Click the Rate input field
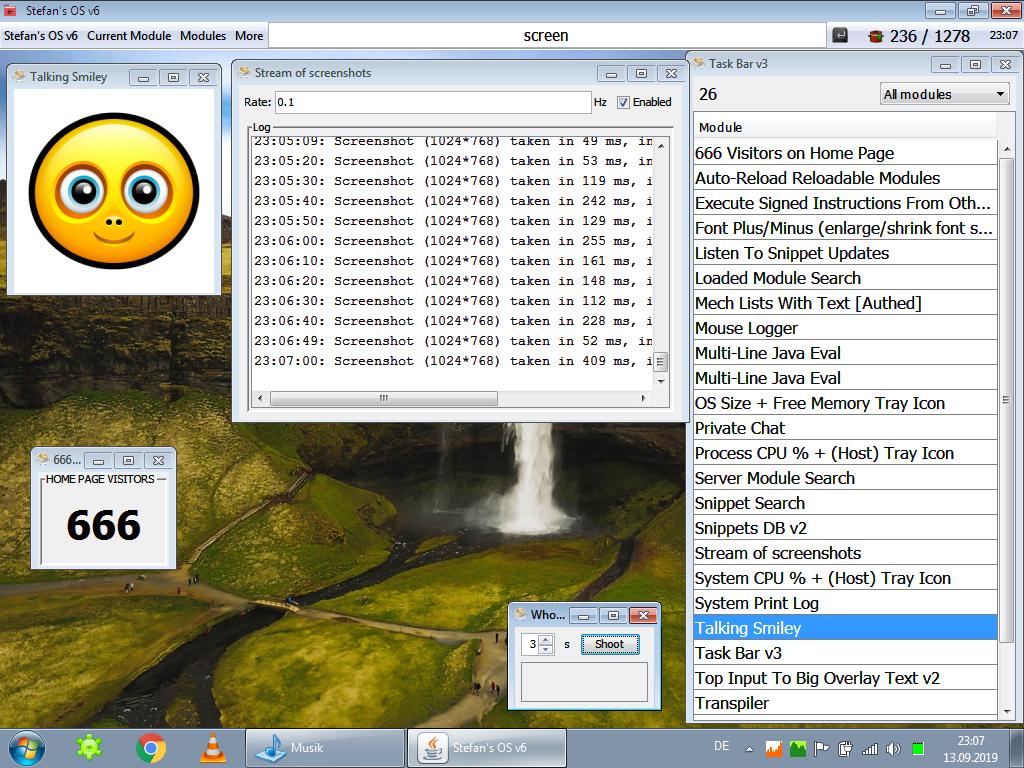 click(x=432, y=102)
